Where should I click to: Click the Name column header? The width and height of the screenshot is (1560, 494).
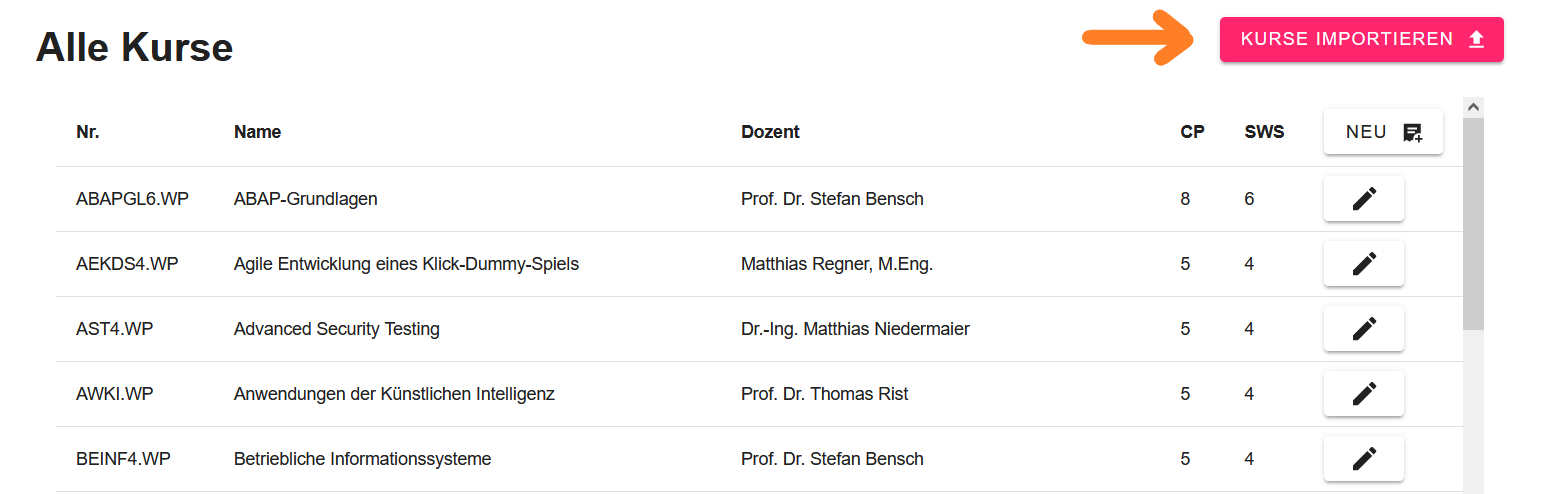point(257,132)
